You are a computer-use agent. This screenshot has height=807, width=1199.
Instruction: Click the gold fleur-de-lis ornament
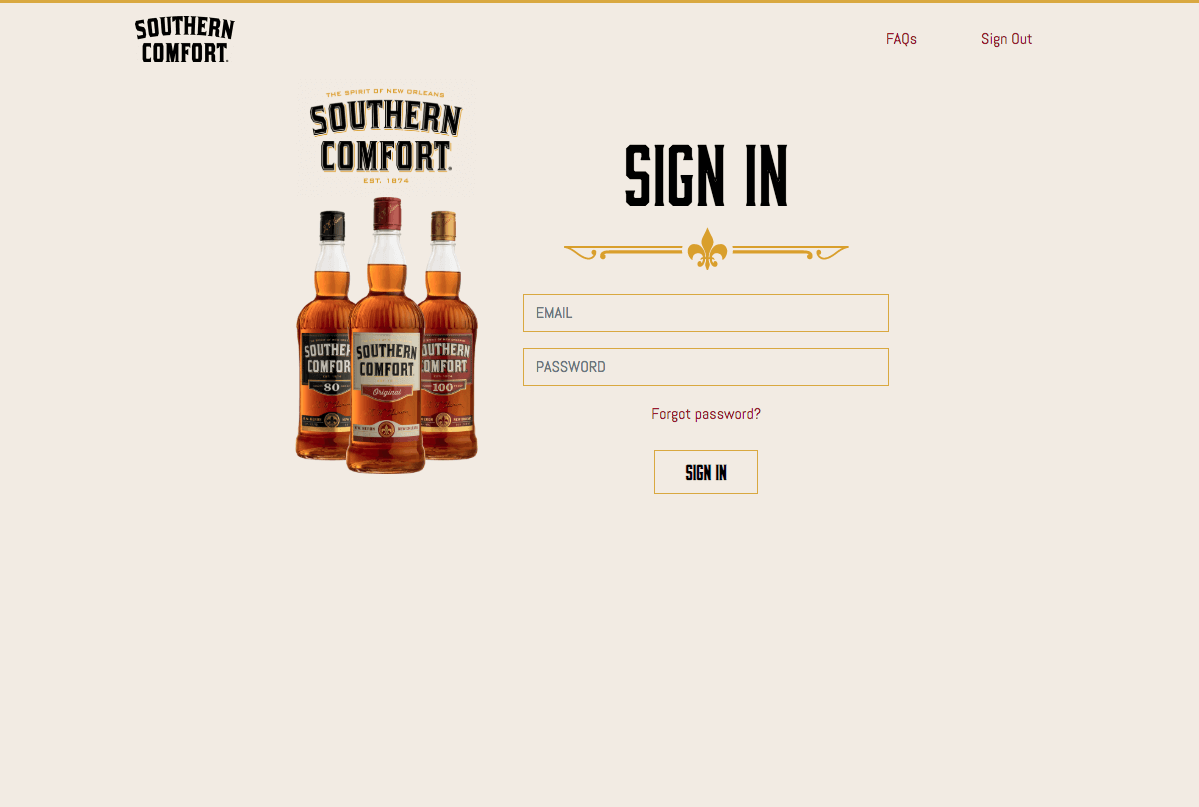coord(707,249)
